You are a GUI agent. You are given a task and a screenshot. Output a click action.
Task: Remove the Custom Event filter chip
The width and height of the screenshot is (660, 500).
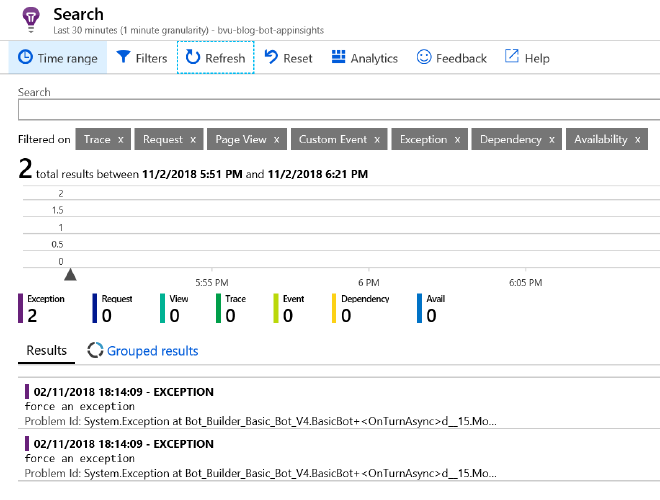[376, 140]
